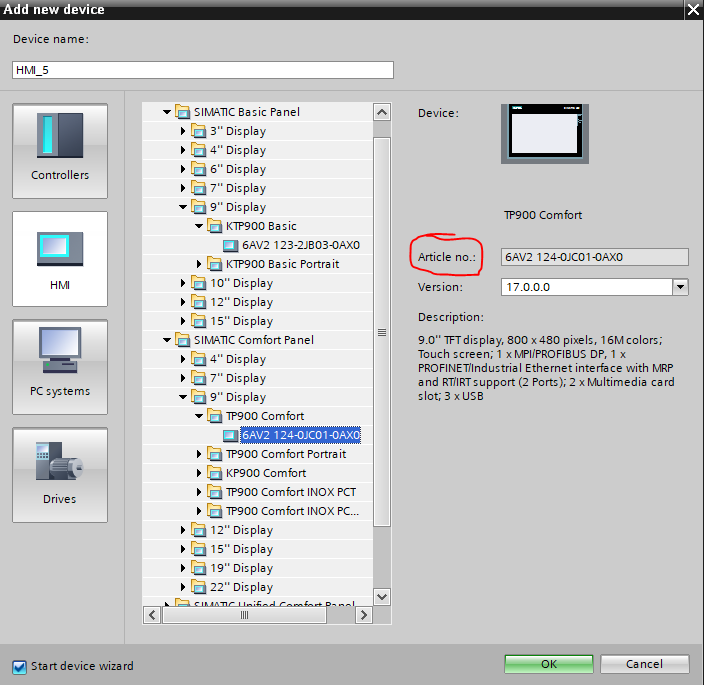This screenshot has width=705, height=685.
Task: Click the TP900 Comfort folder icon
Action: point(214,416)
